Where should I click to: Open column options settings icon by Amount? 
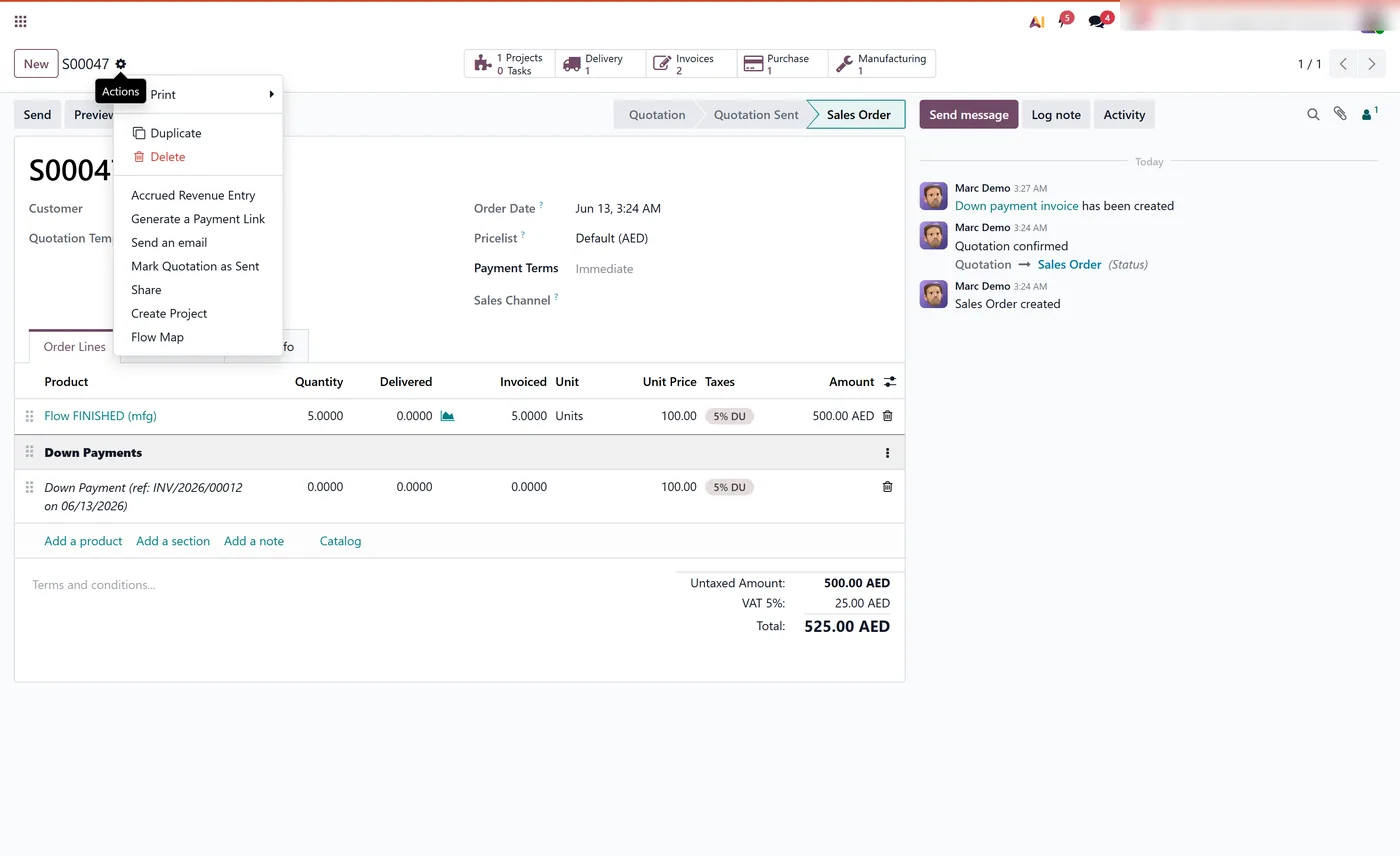pos(890,382)
